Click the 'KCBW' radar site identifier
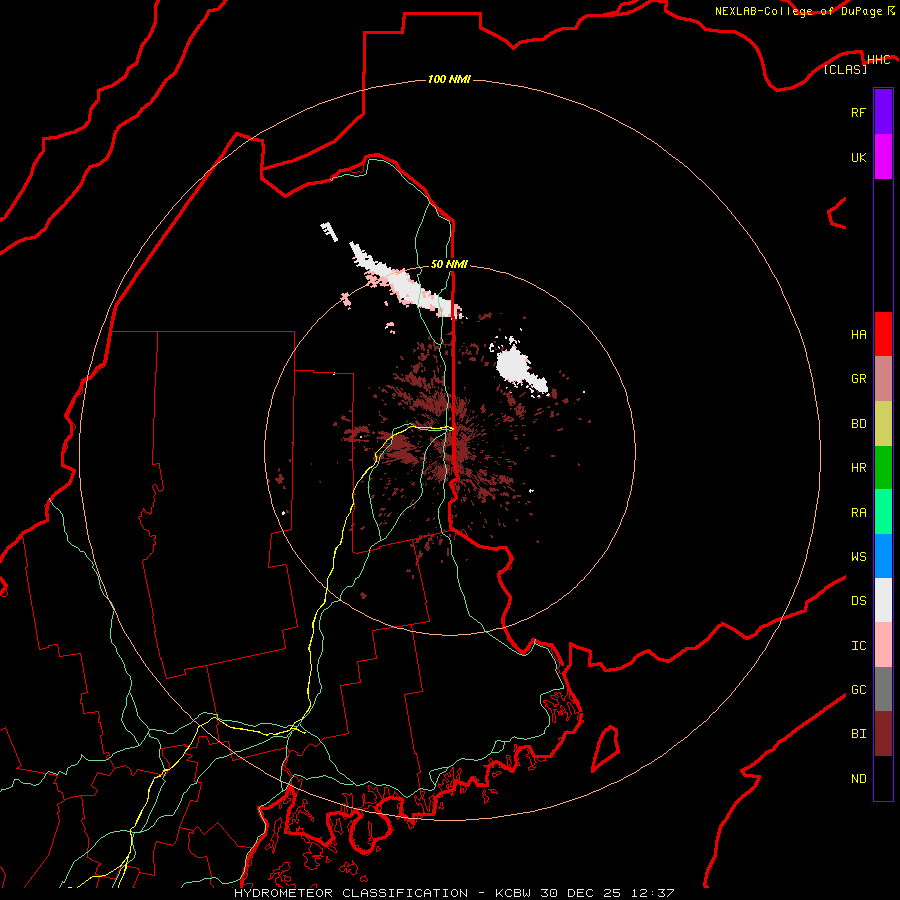 pos(514,893)
